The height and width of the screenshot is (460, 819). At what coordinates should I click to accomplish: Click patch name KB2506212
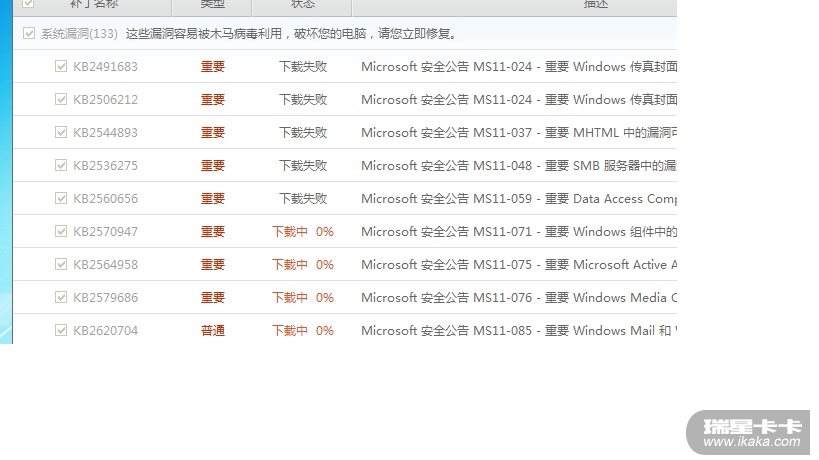[106, 100]
